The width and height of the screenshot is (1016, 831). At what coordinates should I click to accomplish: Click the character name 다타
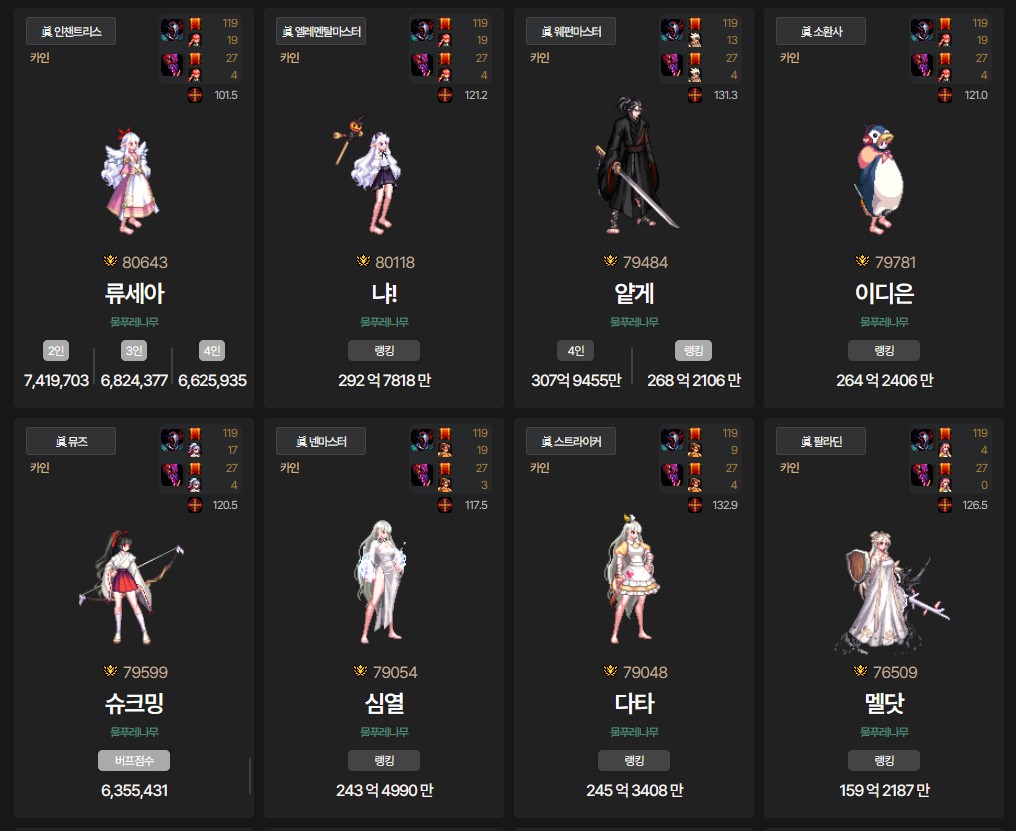[634, 704]
